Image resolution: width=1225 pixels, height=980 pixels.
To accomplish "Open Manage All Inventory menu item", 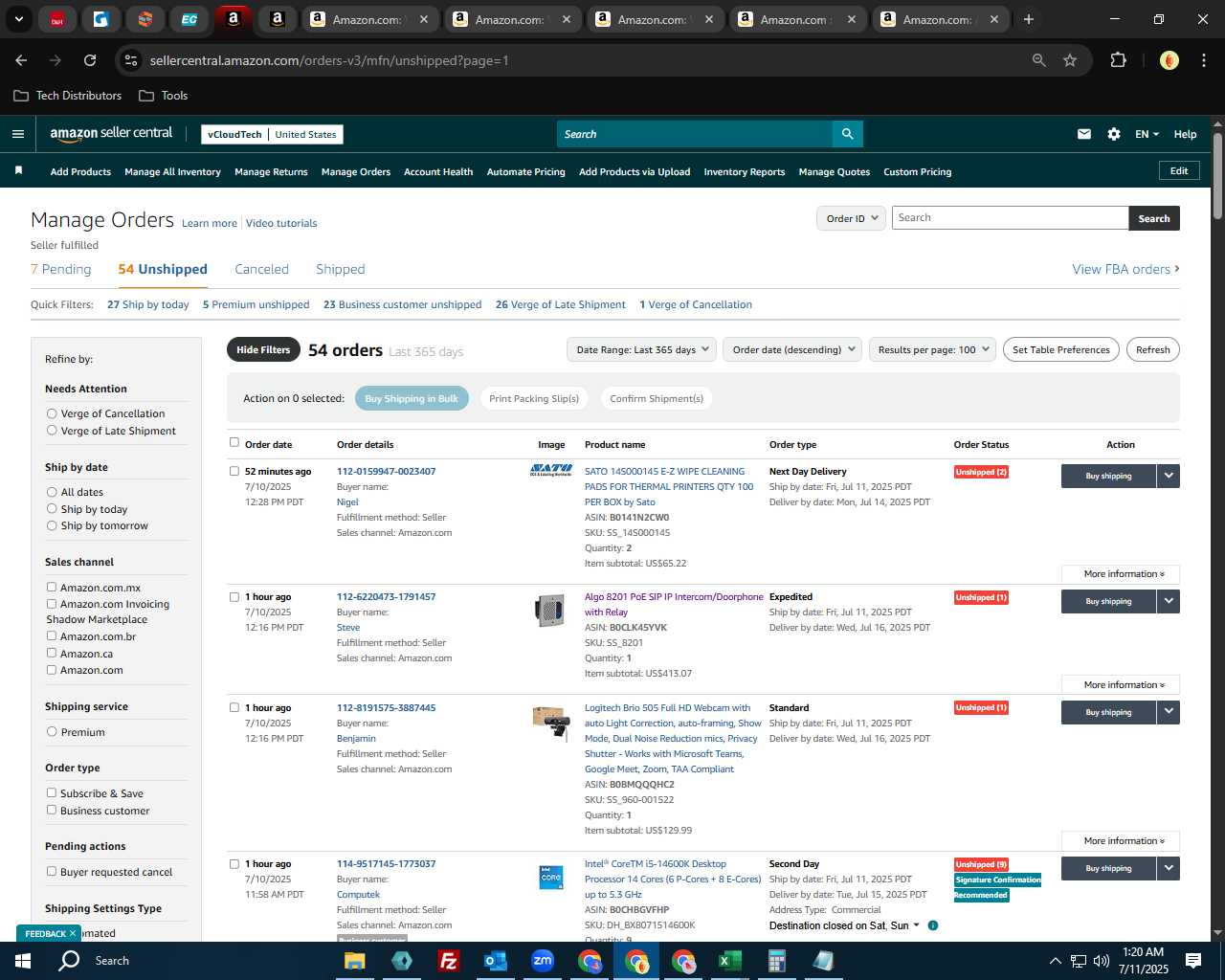I will 172,172.
